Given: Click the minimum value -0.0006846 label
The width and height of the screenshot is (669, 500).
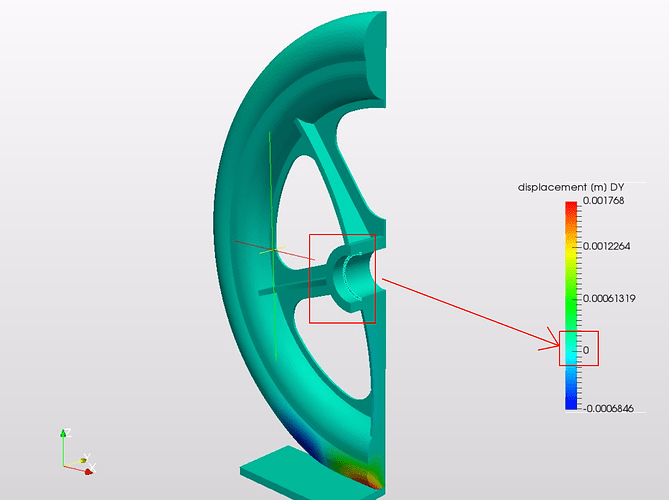Looking at the screenshot, I should pyautogui.click(x=608, y=408).
